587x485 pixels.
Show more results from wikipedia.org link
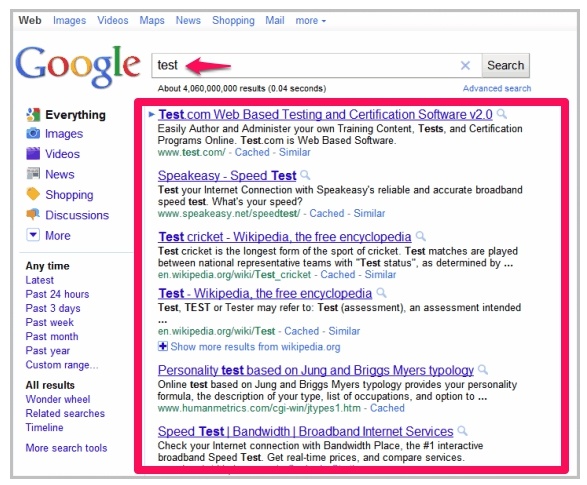(x=255, y=347)
